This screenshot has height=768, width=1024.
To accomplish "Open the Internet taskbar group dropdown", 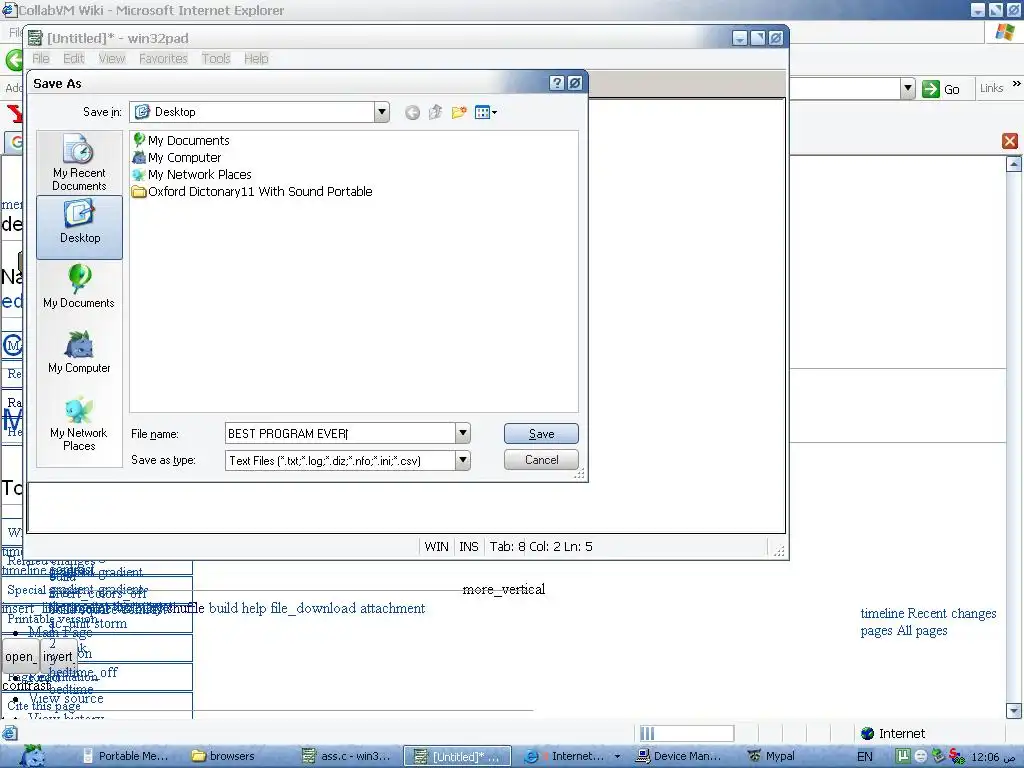I will tap(617, 756).
